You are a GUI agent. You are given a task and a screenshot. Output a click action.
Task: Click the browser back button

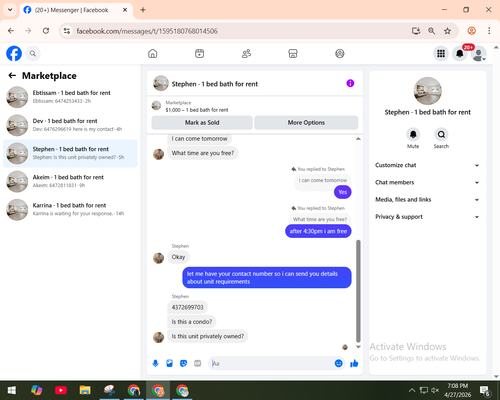[11, 31]
